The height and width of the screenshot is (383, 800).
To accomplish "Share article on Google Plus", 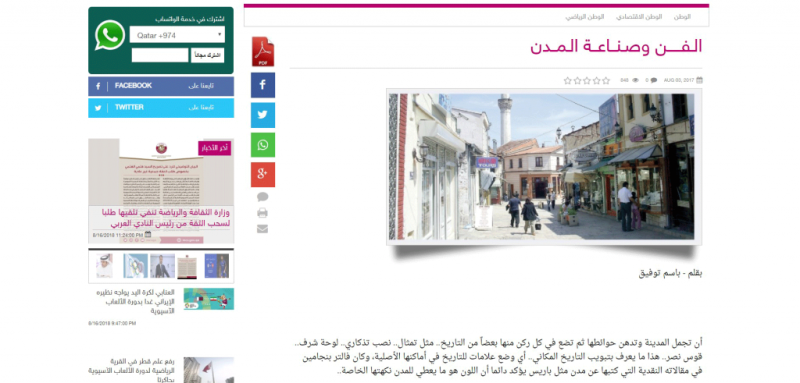I will tap(263, 174).
